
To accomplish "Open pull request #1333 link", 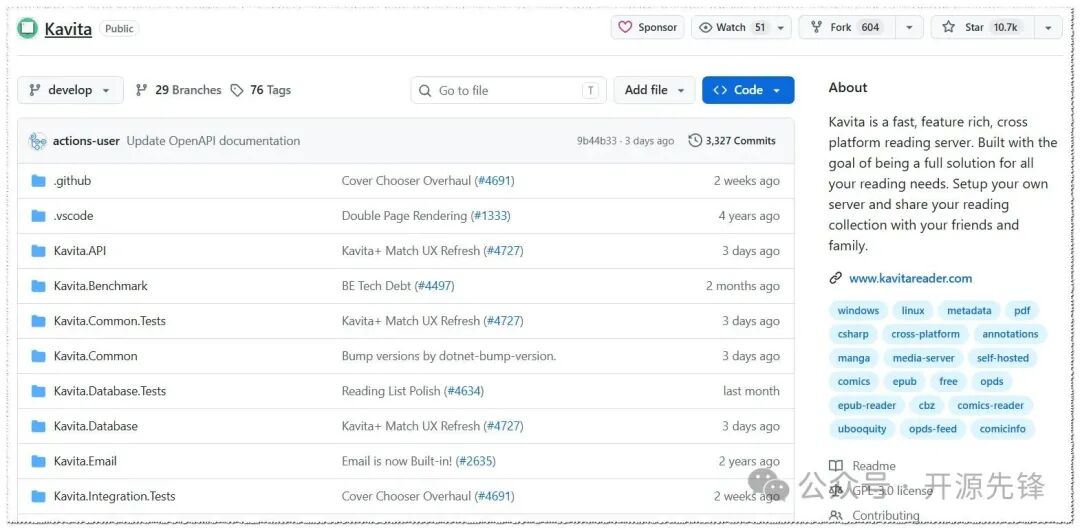I will (490, 216).
